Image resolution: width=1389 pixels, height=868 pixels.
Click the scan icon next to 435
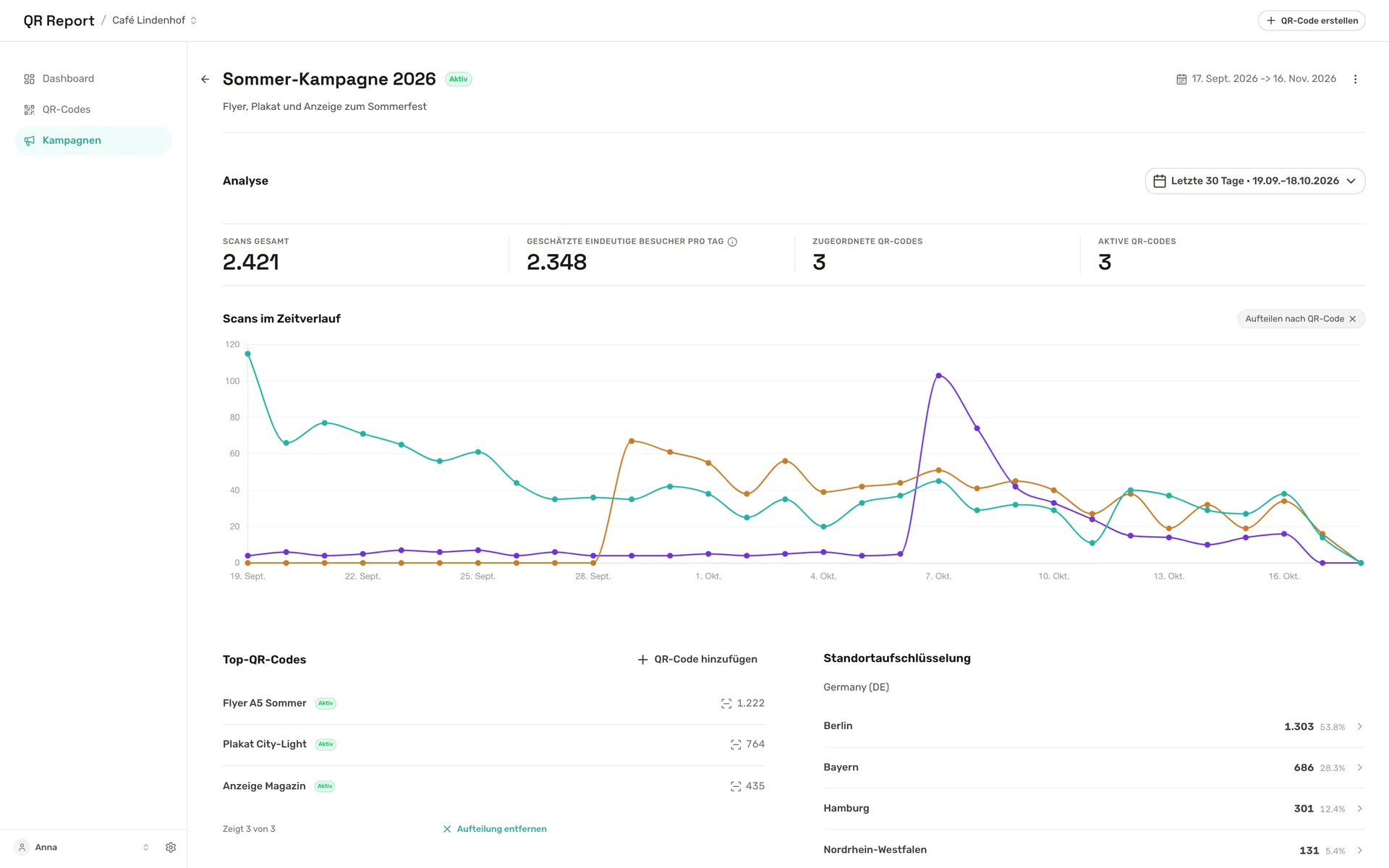coord(736,786)
